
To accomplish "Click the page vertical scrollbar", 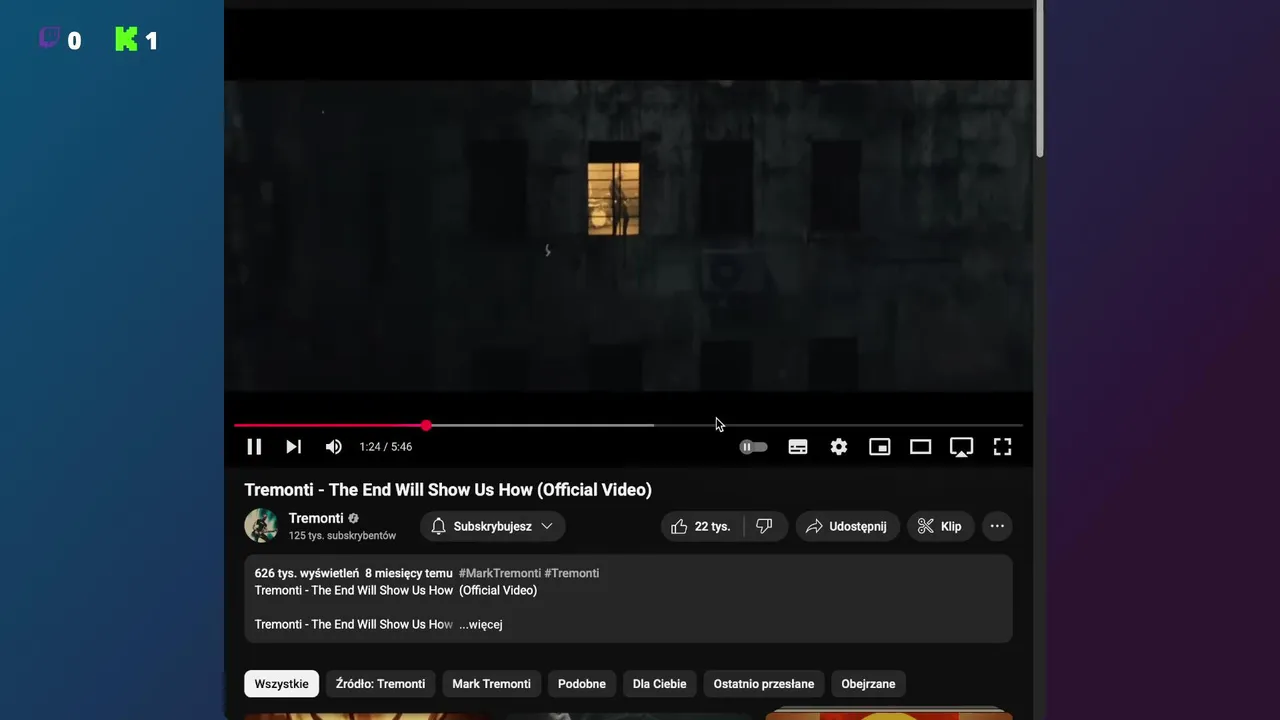I will click(x=1040, y=78).
